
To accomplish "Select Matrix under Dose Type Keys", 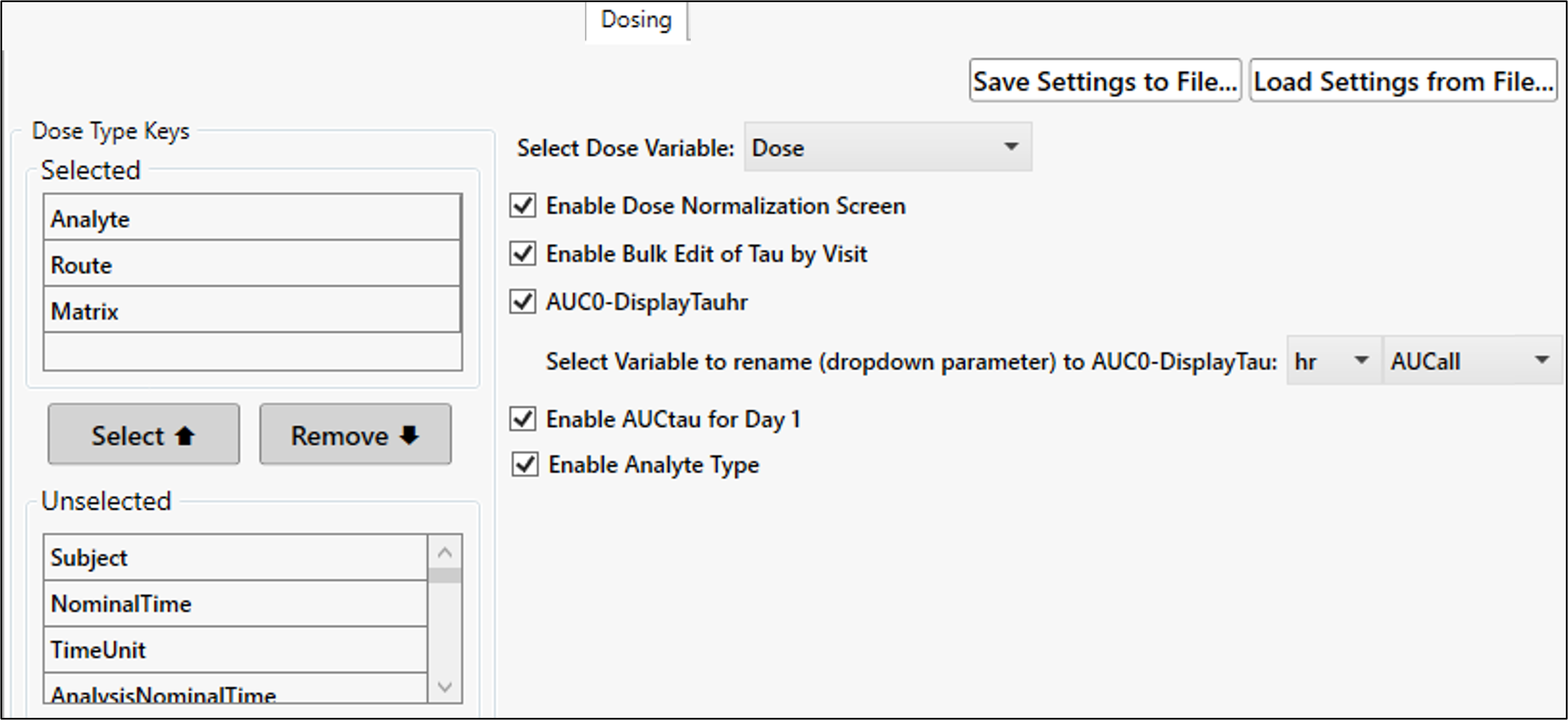I will tap(244, 312).
